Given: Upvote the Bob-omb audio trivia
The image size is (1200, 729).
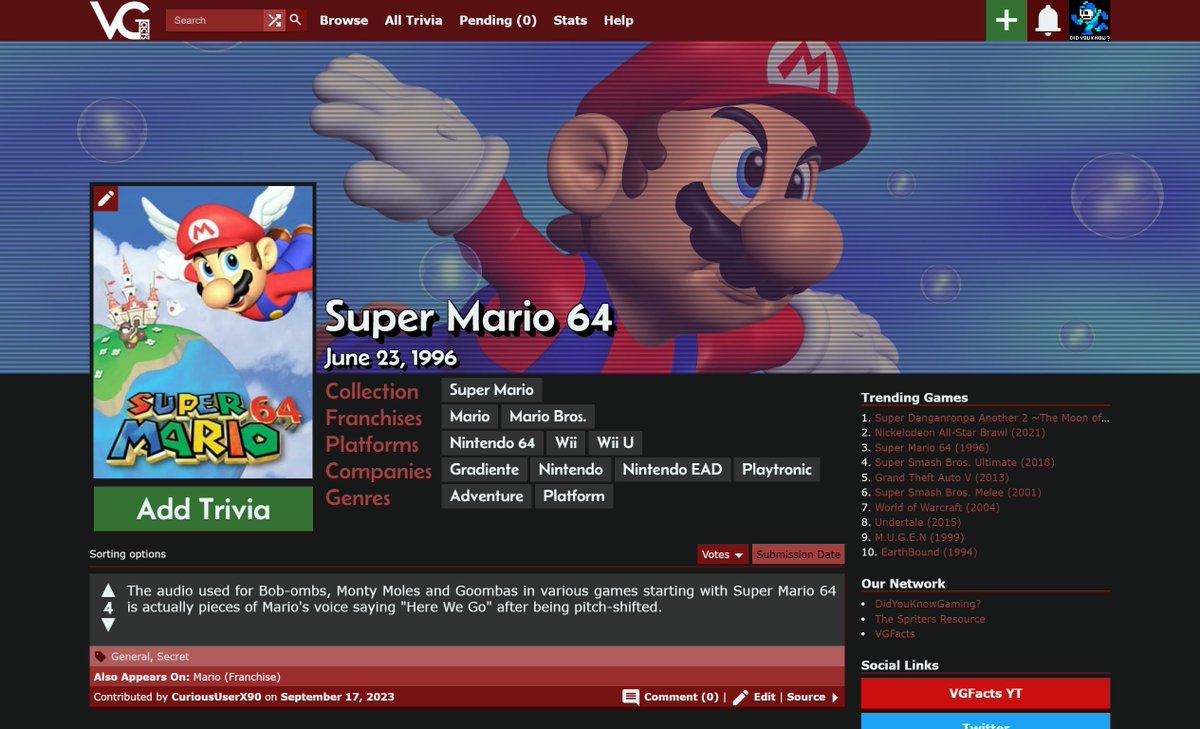Looking at the screenshot, I should pyautogui.click(x=108, y=590).
